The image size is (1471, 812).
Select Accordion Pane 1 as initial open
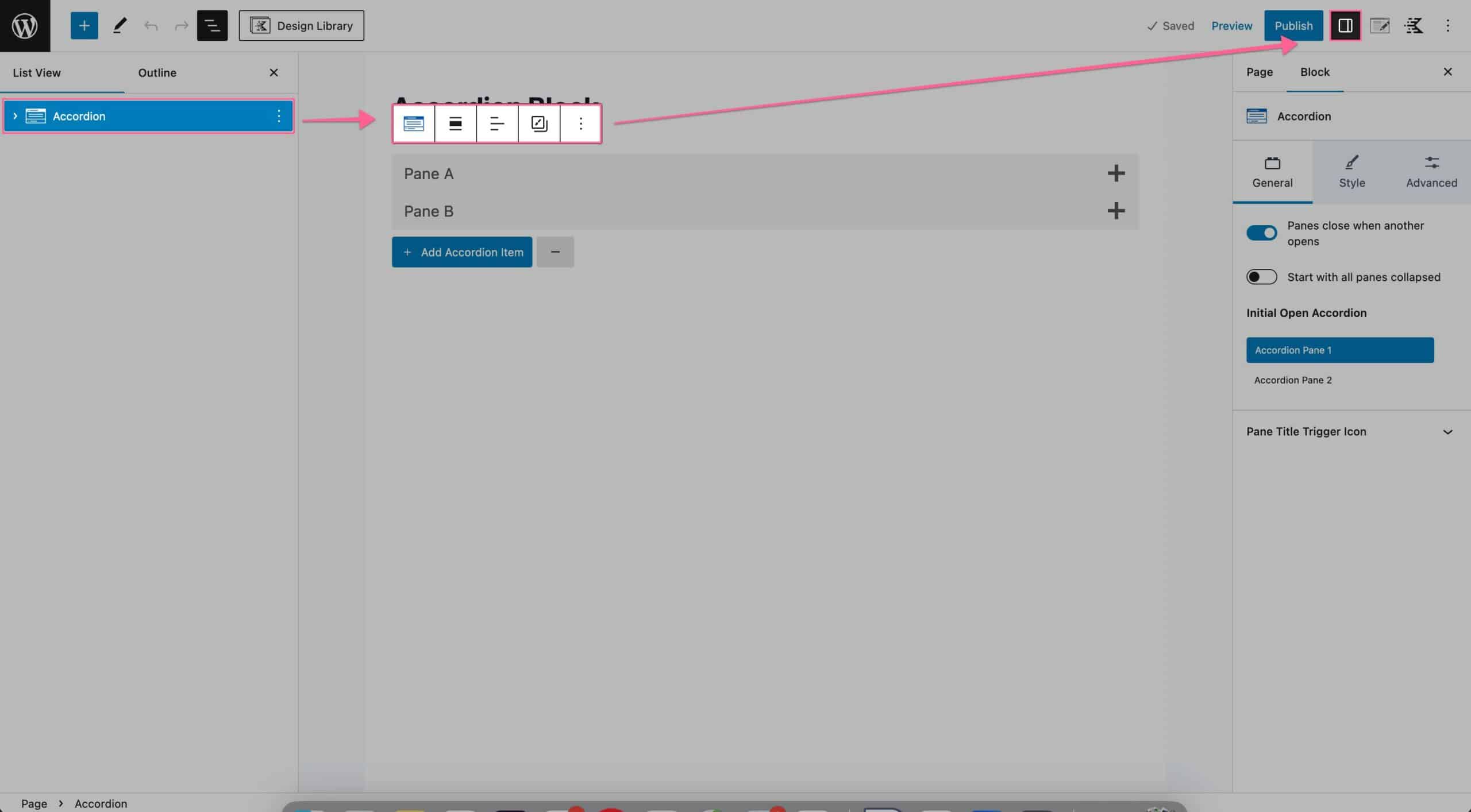click(1340, 350)
